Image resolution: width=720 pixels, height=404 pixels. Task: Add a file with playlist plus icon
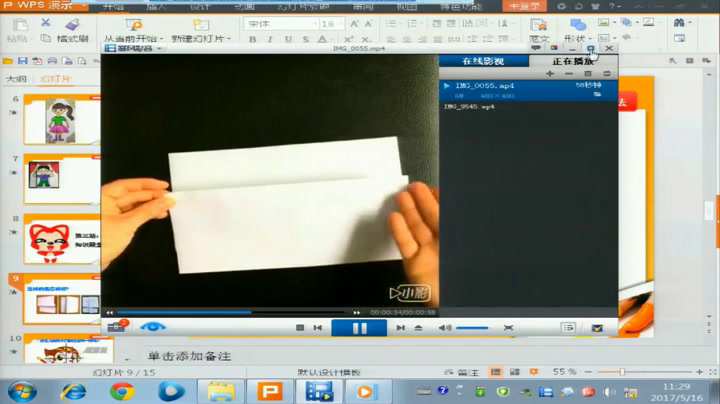tap(549, 74)
